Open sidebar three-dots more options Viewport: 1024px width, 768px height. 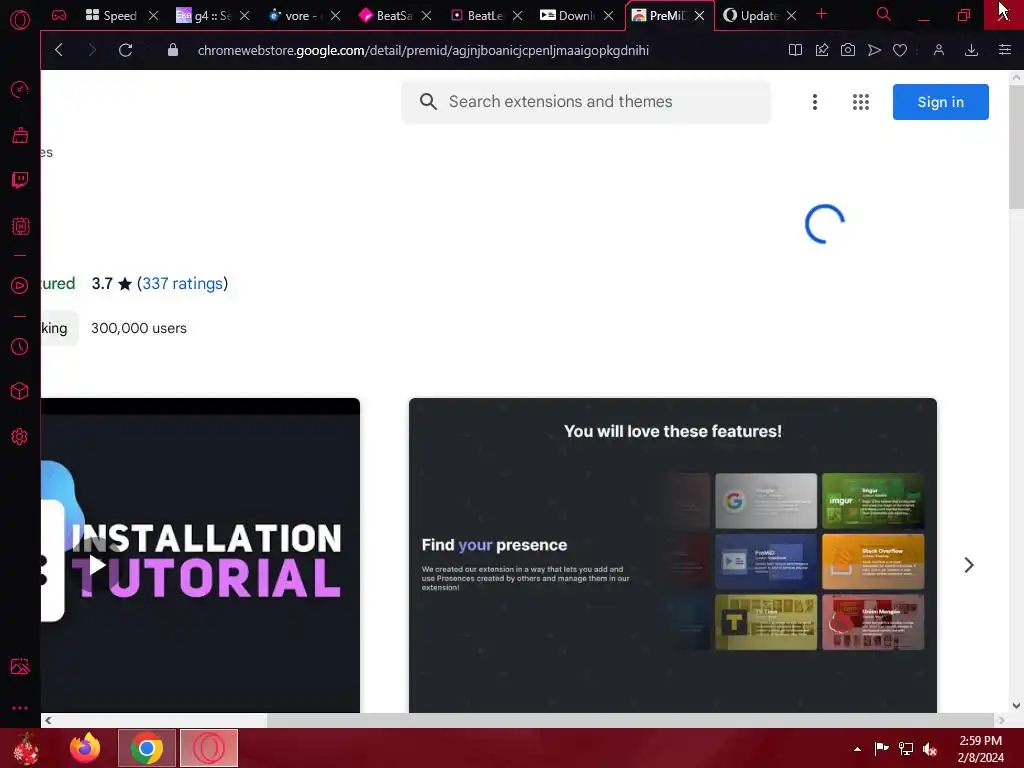pos(20,708)
